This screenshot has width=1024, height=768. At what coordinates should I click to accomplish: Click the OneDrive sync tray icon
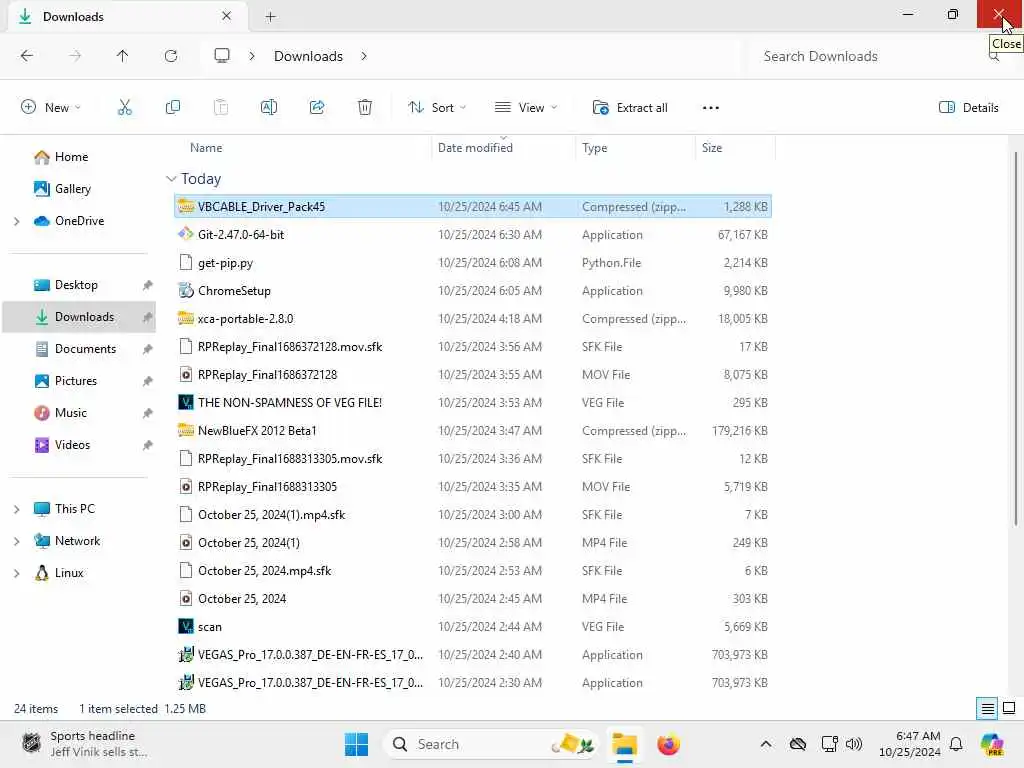797,744
